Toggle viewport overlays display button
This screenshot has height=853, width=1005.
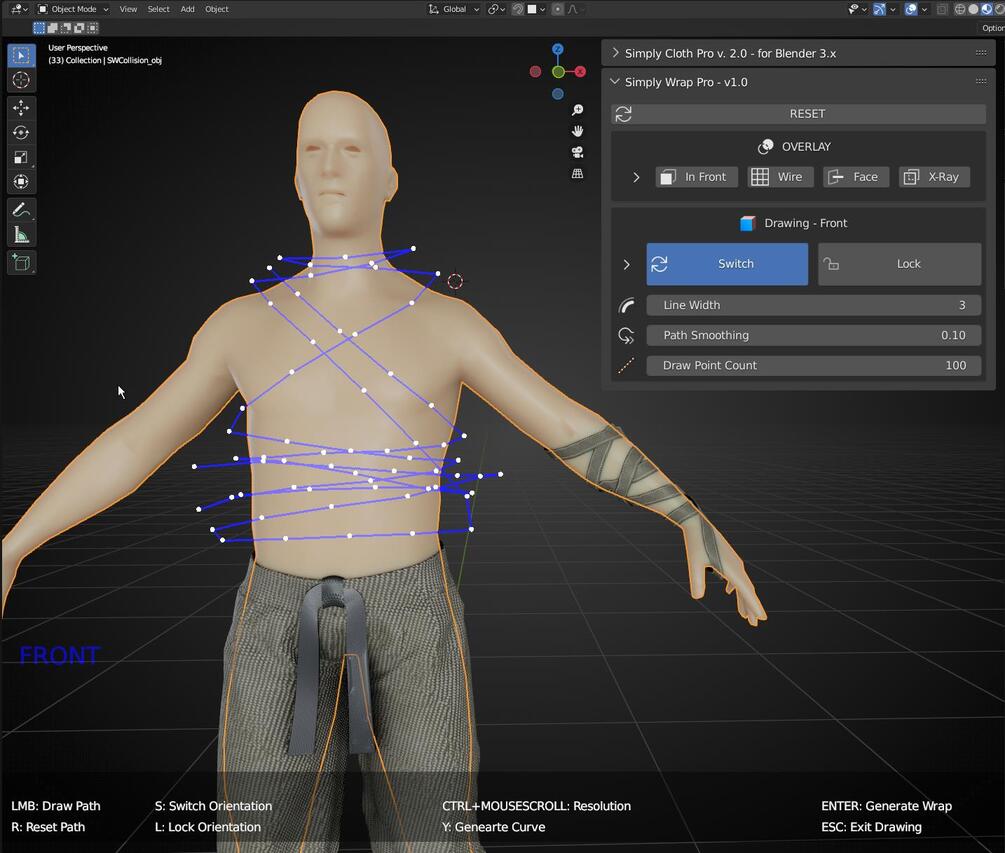coord(911,9)
